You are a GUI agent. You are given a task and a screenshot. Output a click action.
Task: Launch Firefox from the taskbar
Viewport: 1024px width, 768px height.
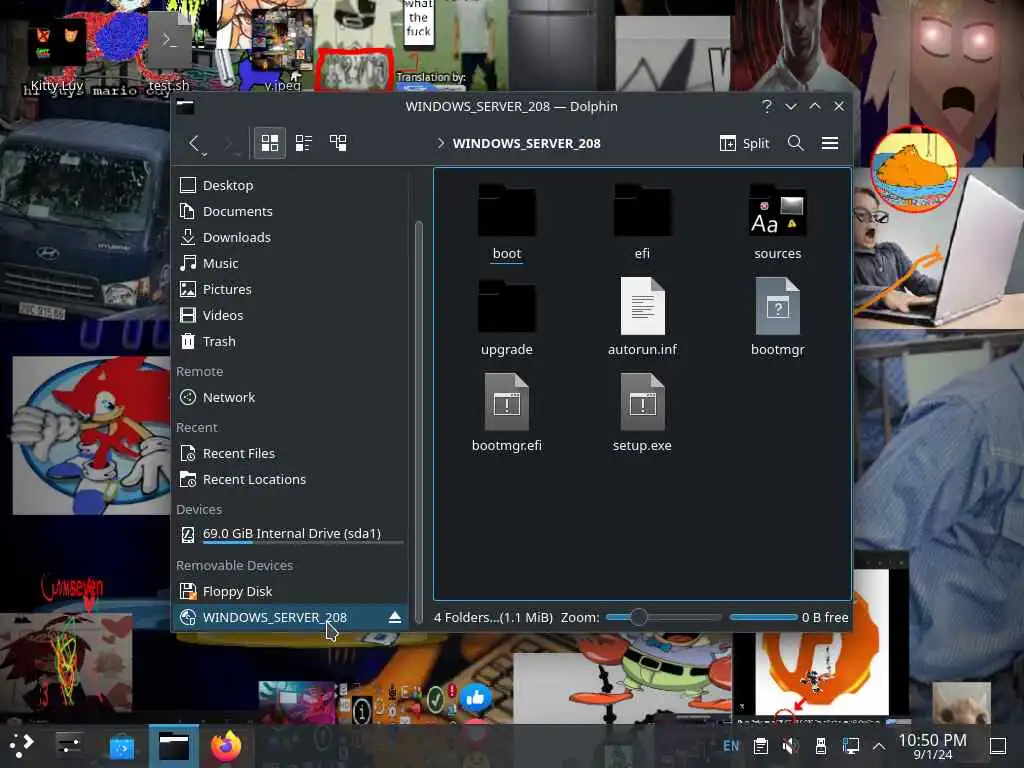(226, 746)
